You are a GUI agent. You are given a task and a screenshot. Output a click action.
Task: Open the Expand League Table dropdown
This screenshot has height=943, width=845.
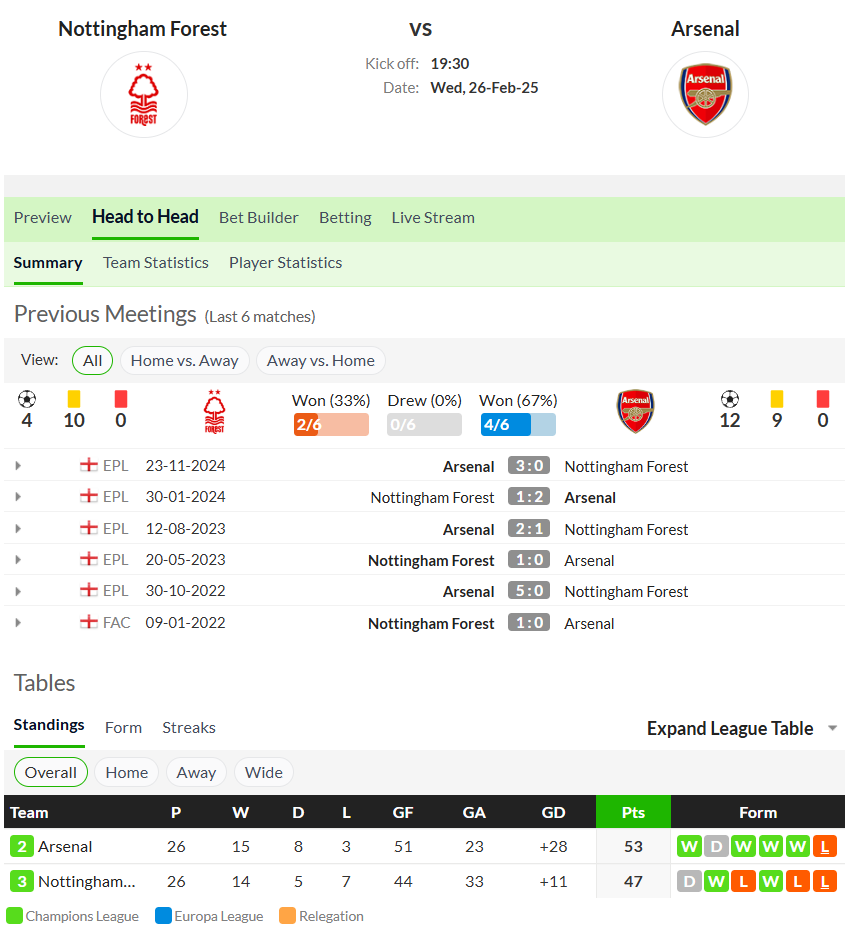[742, 728]
